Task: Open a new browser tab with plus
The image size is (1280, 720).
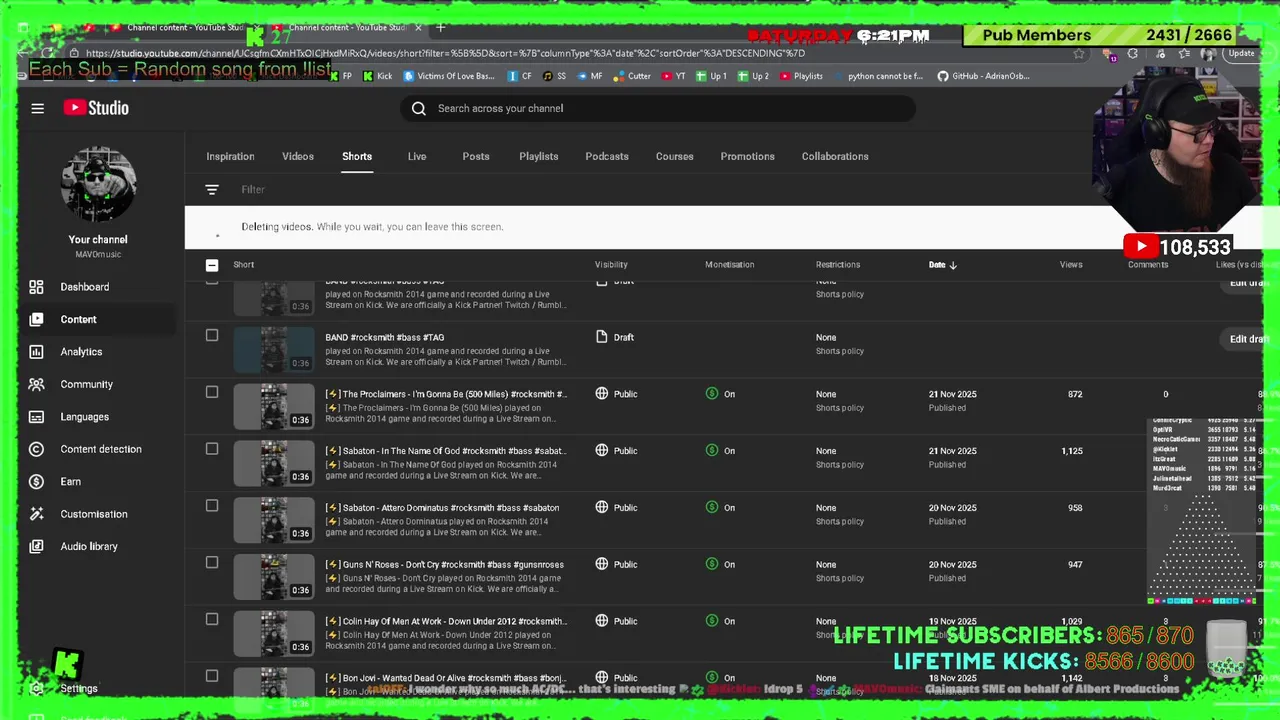Action: [440, 27]
